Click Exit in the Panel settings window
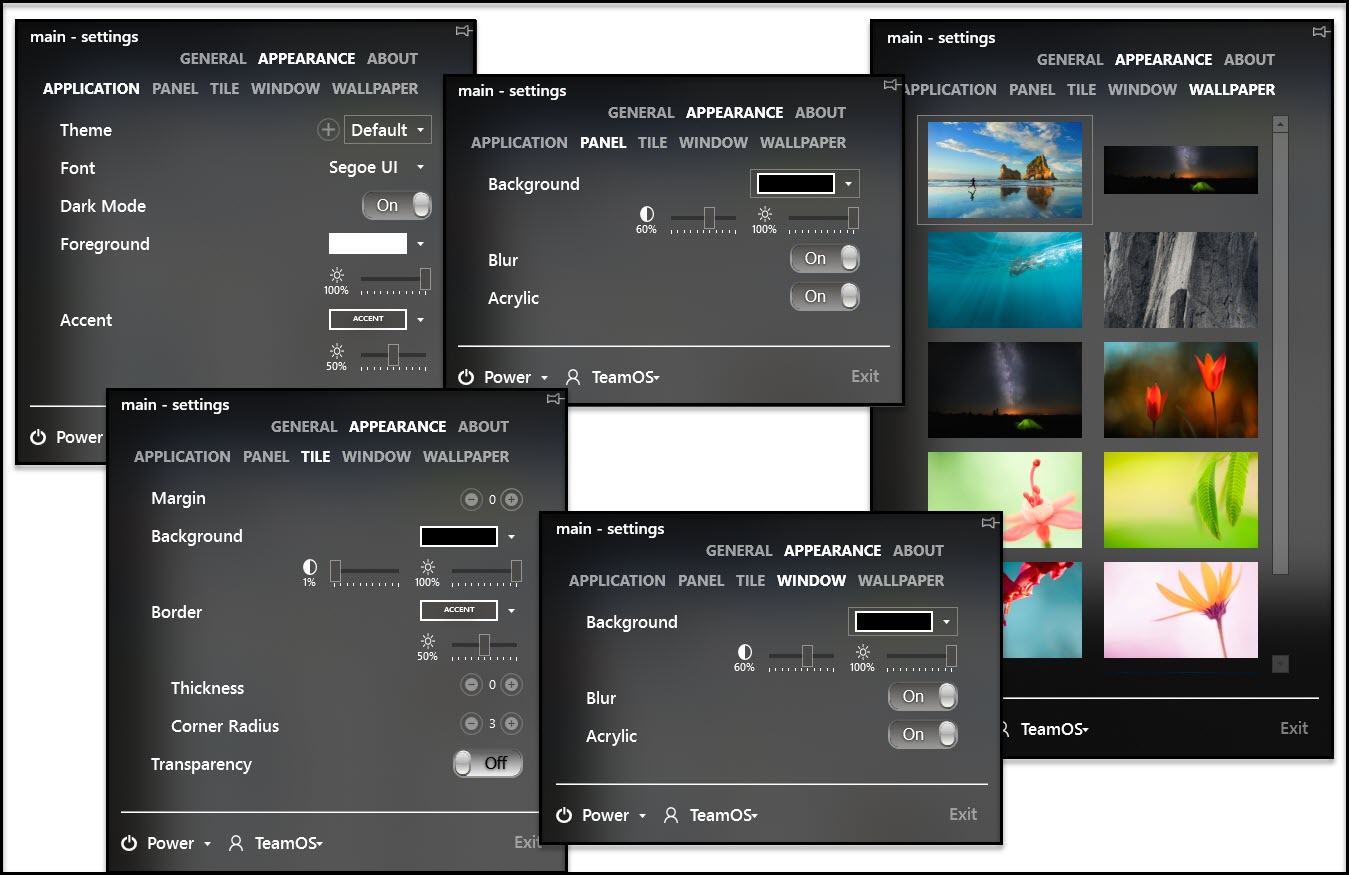The width and height of the screenshot is (1349, 875). [x=865, y=376]
